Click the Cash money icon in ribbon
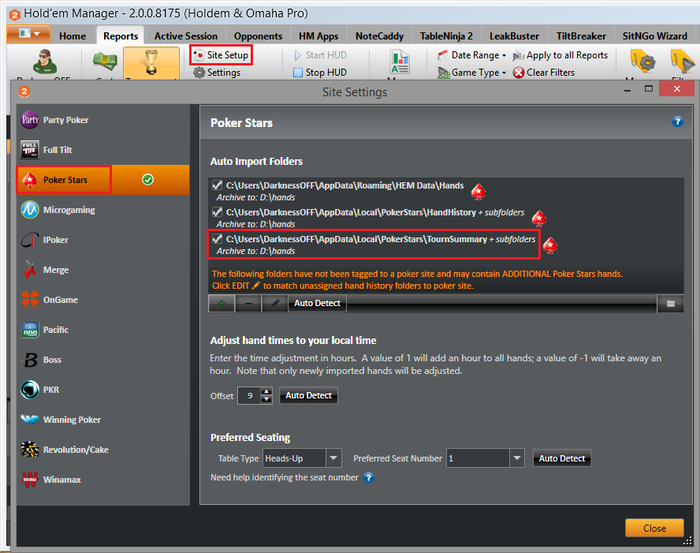The height and width of the screenshot is (553, 700). coord(105,62)
